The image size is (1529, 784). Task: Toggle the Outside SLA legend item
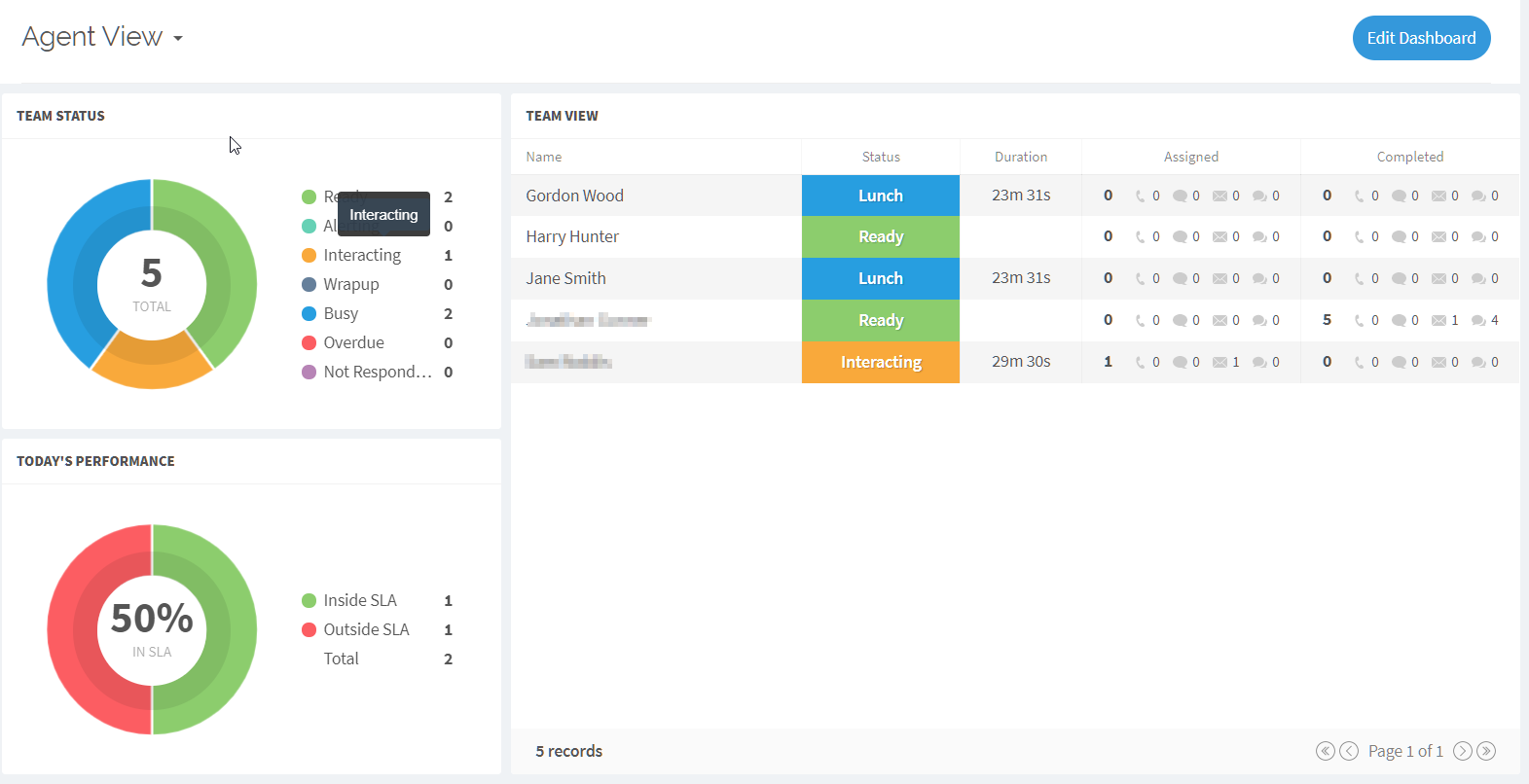coord(366,629)
